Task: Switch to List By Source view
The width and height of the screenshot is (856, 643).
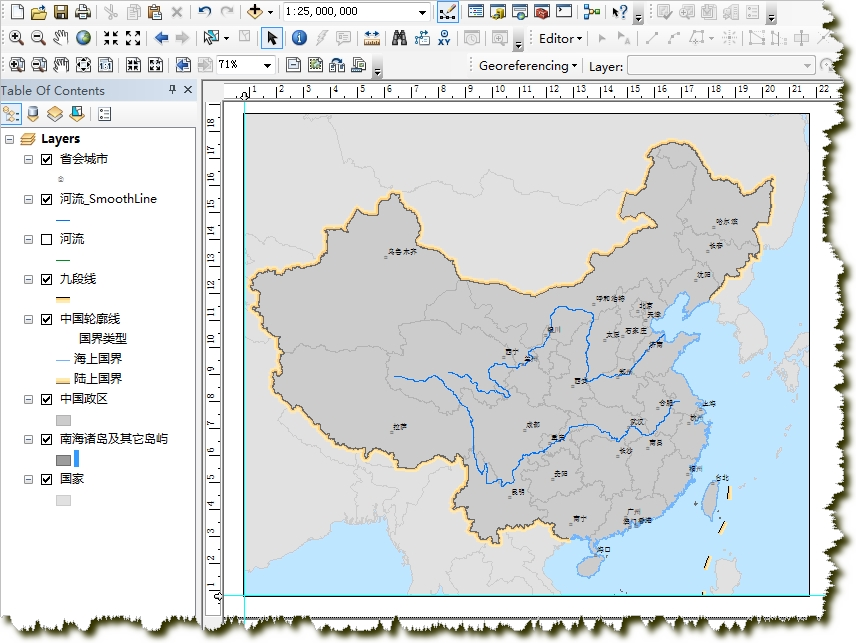Action: click(33, 114)
